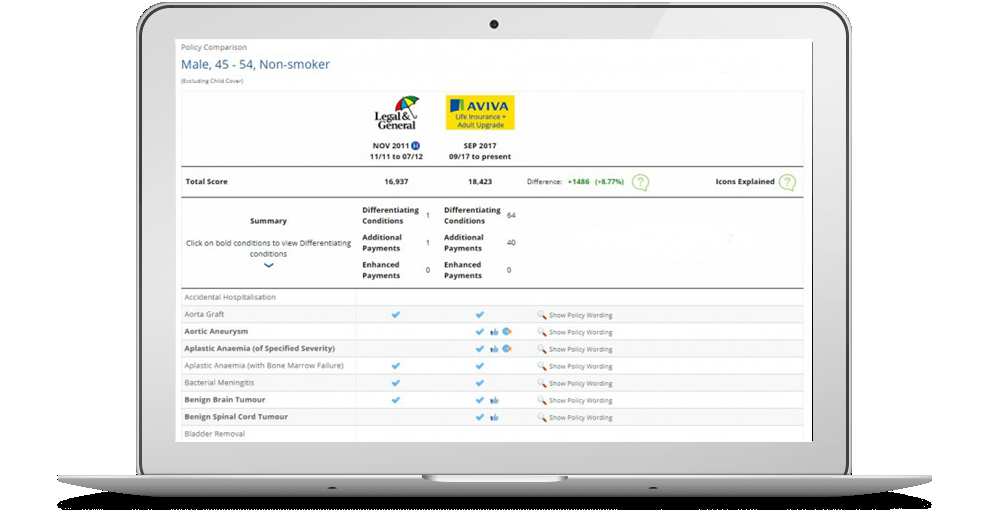Show Policy Wording for Benign Brain Tumour
This screenshot has width=988, height=523.
[x=580, y=400]
